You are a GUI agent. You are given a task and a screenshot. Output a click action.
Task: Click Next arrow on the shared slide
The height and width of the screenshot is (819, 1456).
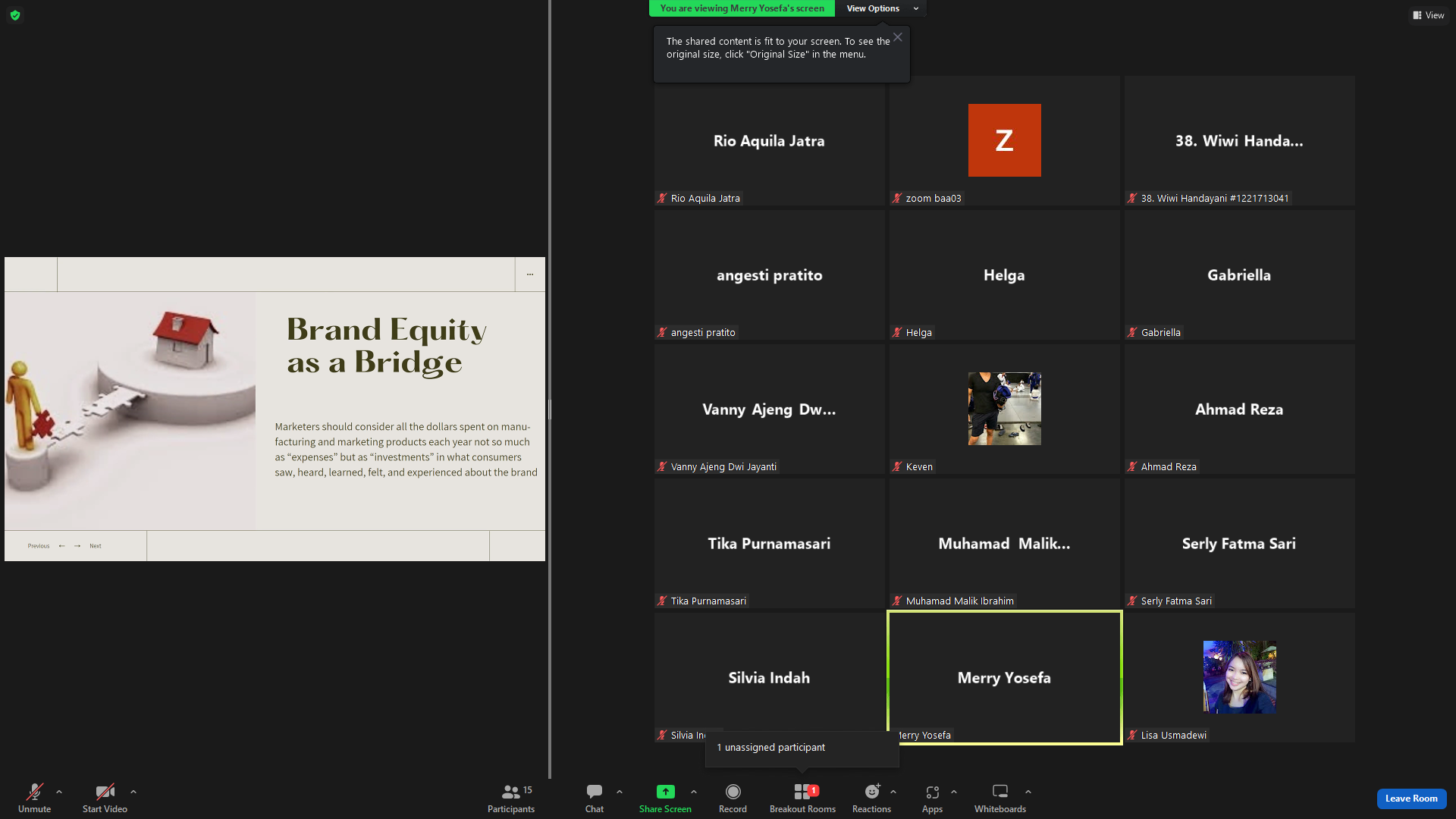tap(77, 546)
